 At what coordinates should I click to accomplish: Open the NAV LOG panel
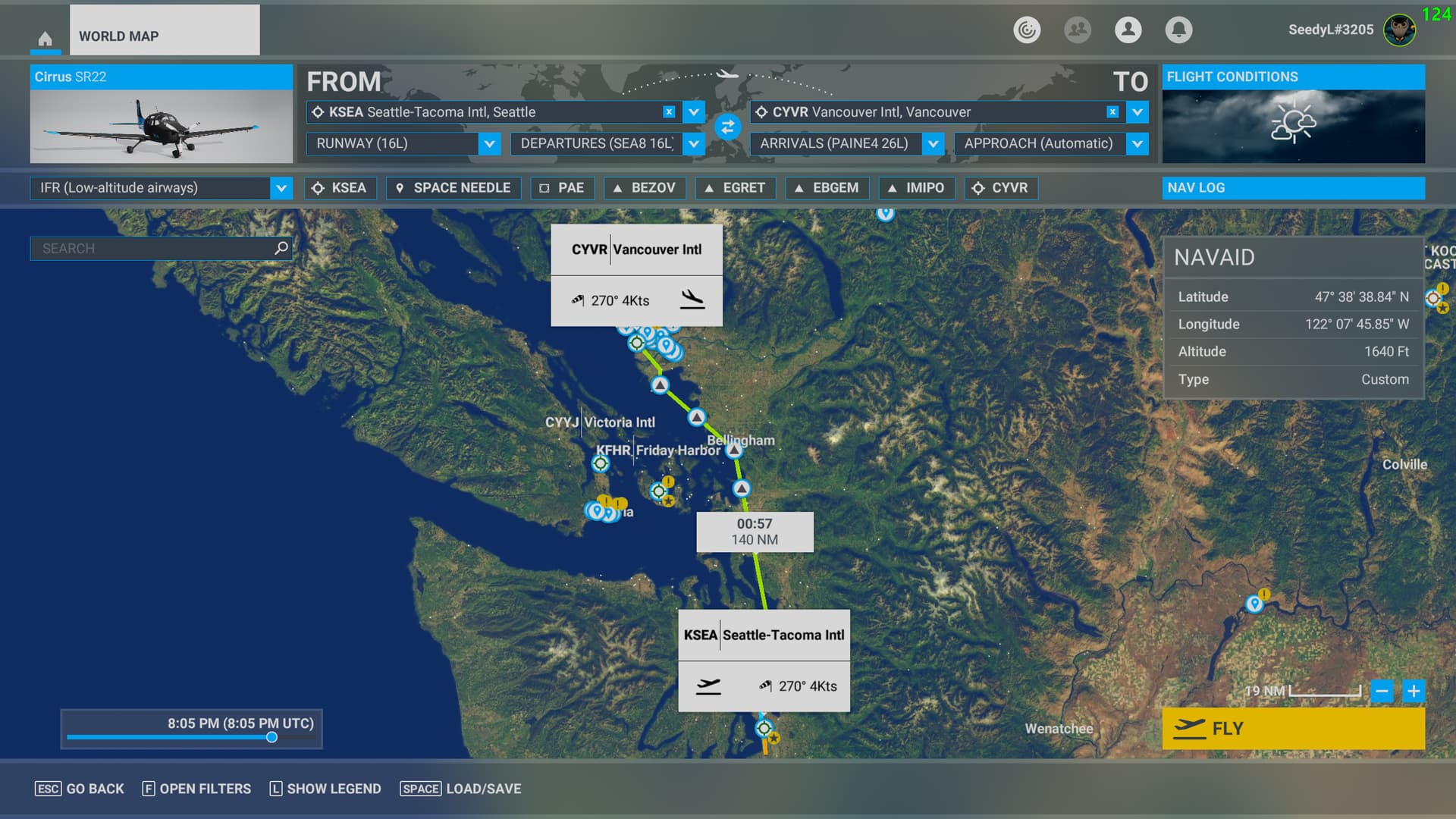click(x=1293, y=187)
